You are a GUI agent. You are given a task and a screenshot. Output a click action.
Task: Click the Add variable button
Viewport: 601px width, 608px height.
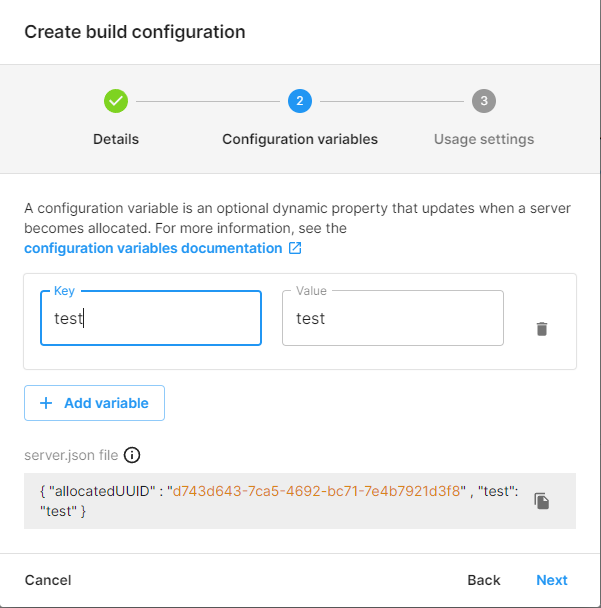pos(95,403)
